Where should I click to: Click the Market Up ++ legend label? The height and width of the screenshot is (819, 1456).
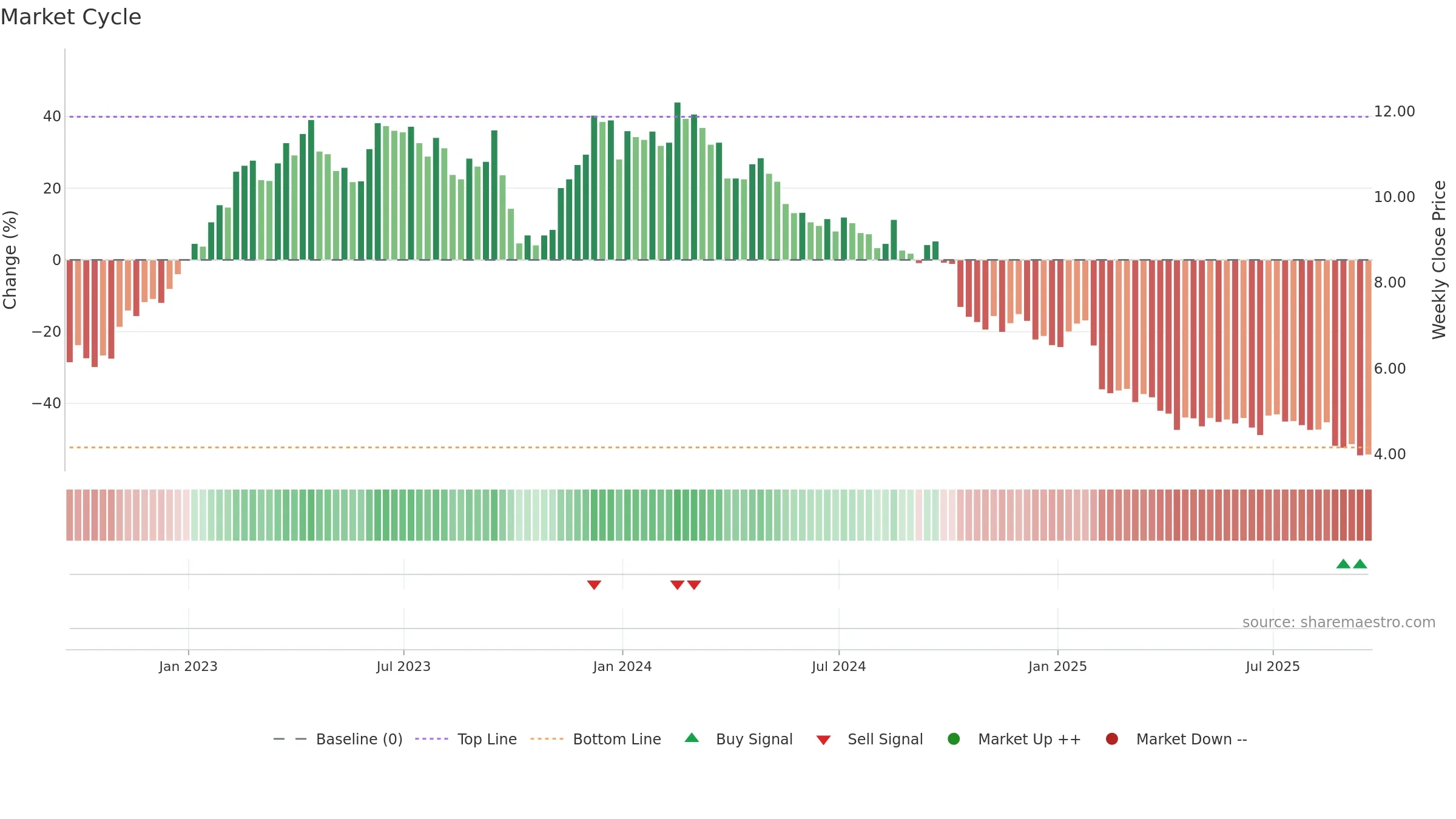1030,739
